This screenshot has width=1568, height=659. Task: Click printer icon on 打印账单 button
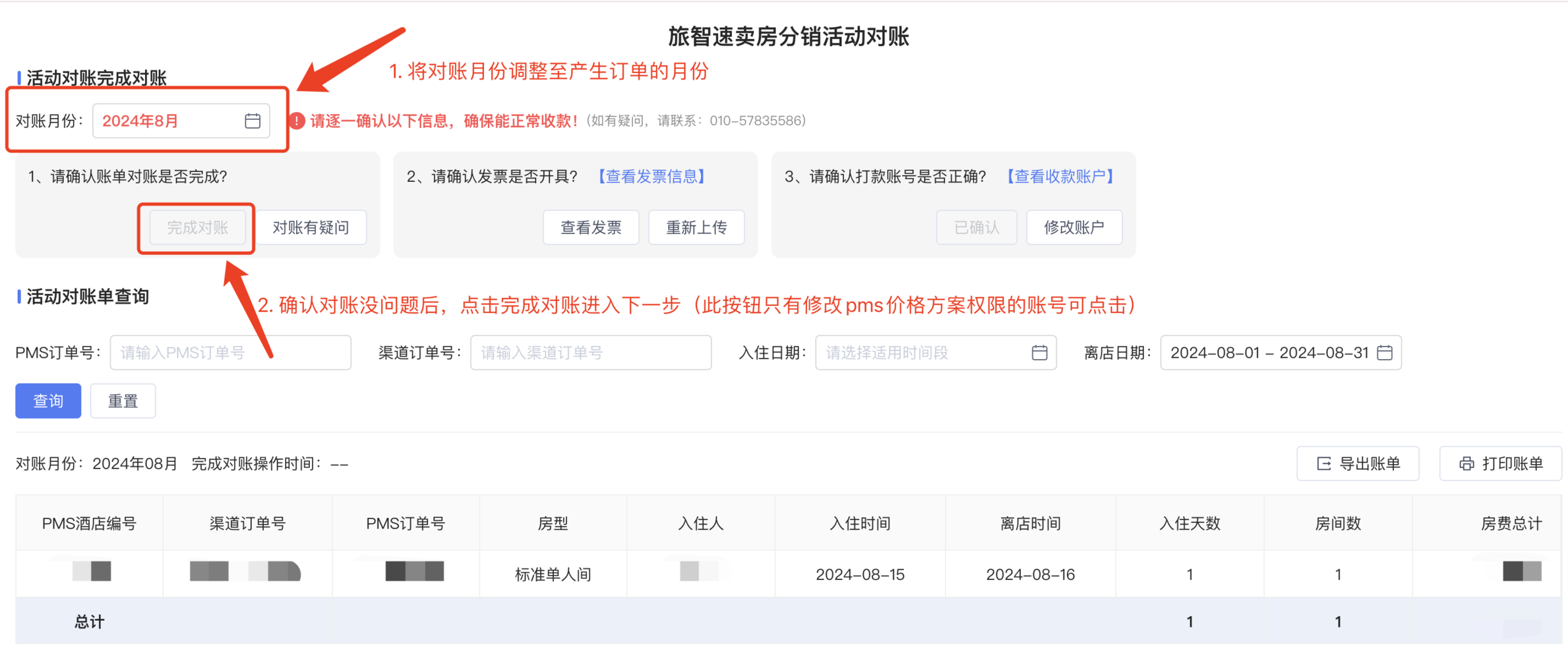[1466, 464]
